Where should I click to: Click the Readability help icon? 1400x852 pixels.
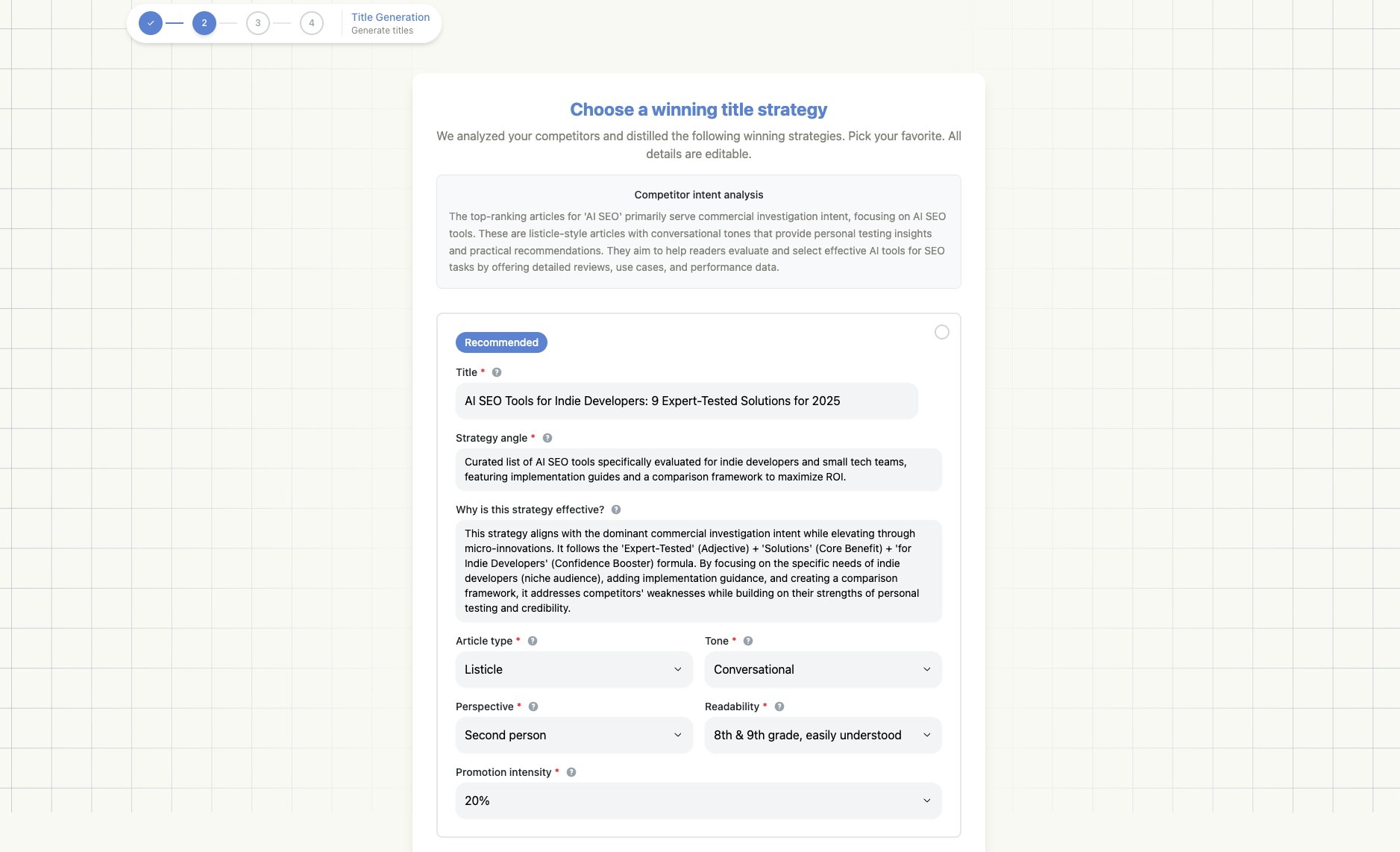(x=779, y=707)
